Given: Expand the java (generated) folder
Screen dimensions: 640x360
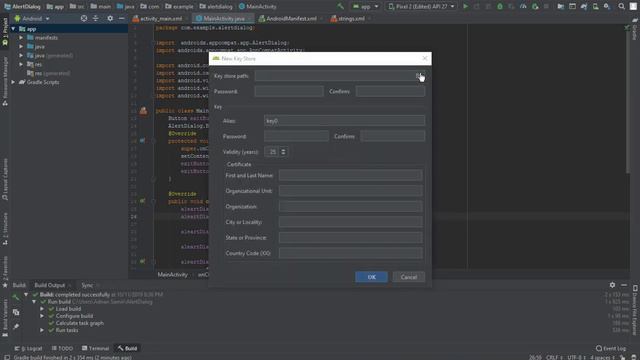Looking at the screenshot, I should click(21, 56).
